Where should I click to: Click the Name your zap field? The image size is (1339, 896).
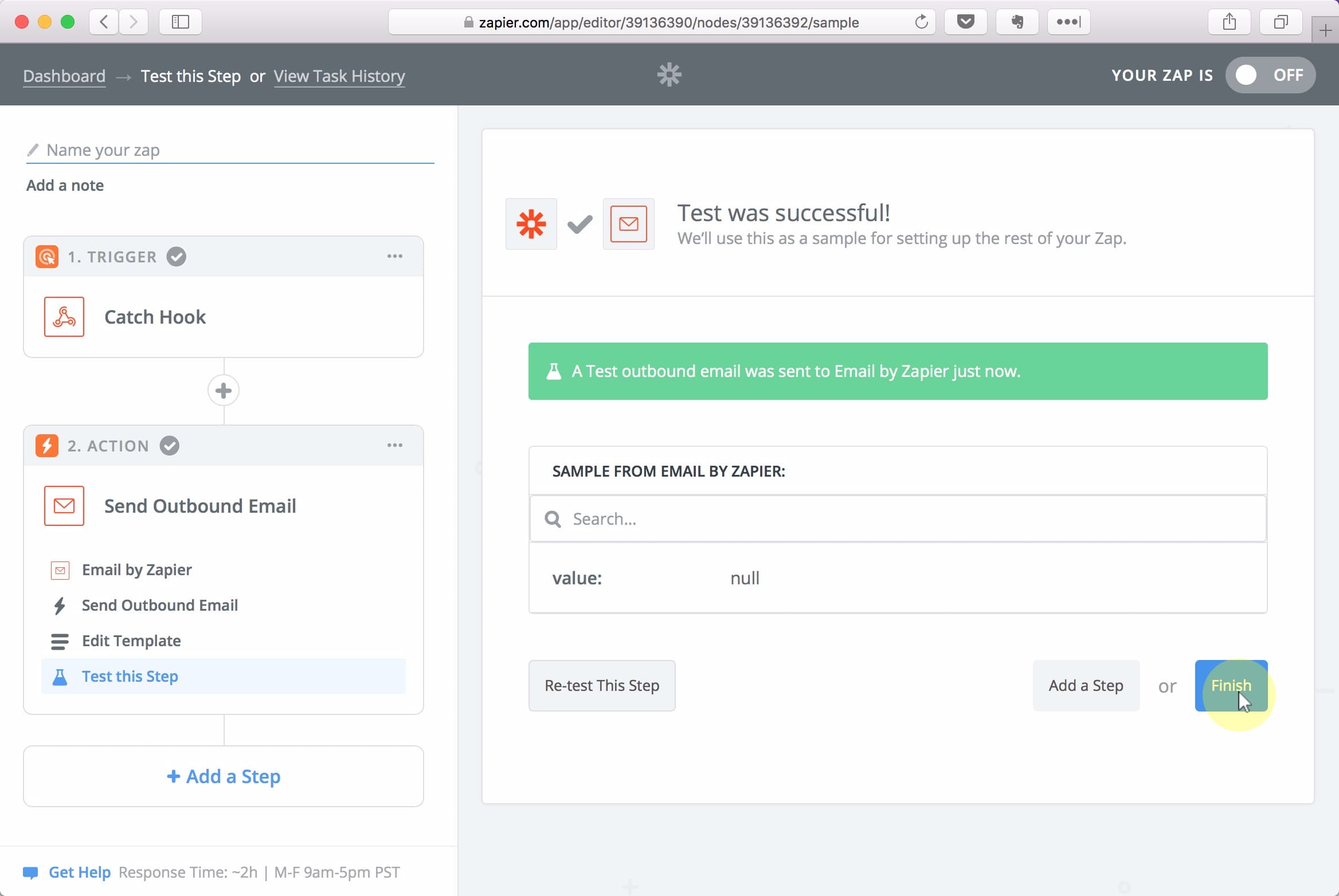point(230,150)
